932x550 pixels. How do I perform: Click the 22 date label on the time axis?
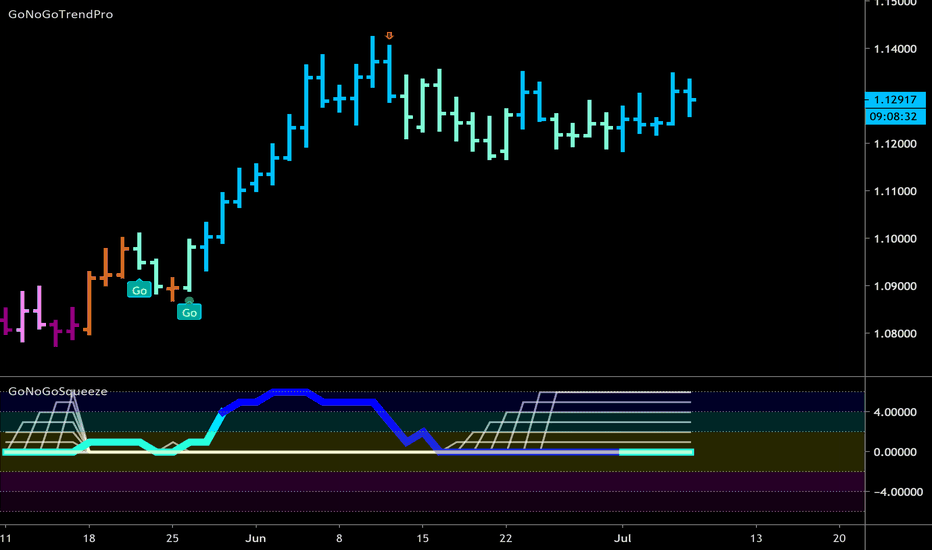coord(505,539)
